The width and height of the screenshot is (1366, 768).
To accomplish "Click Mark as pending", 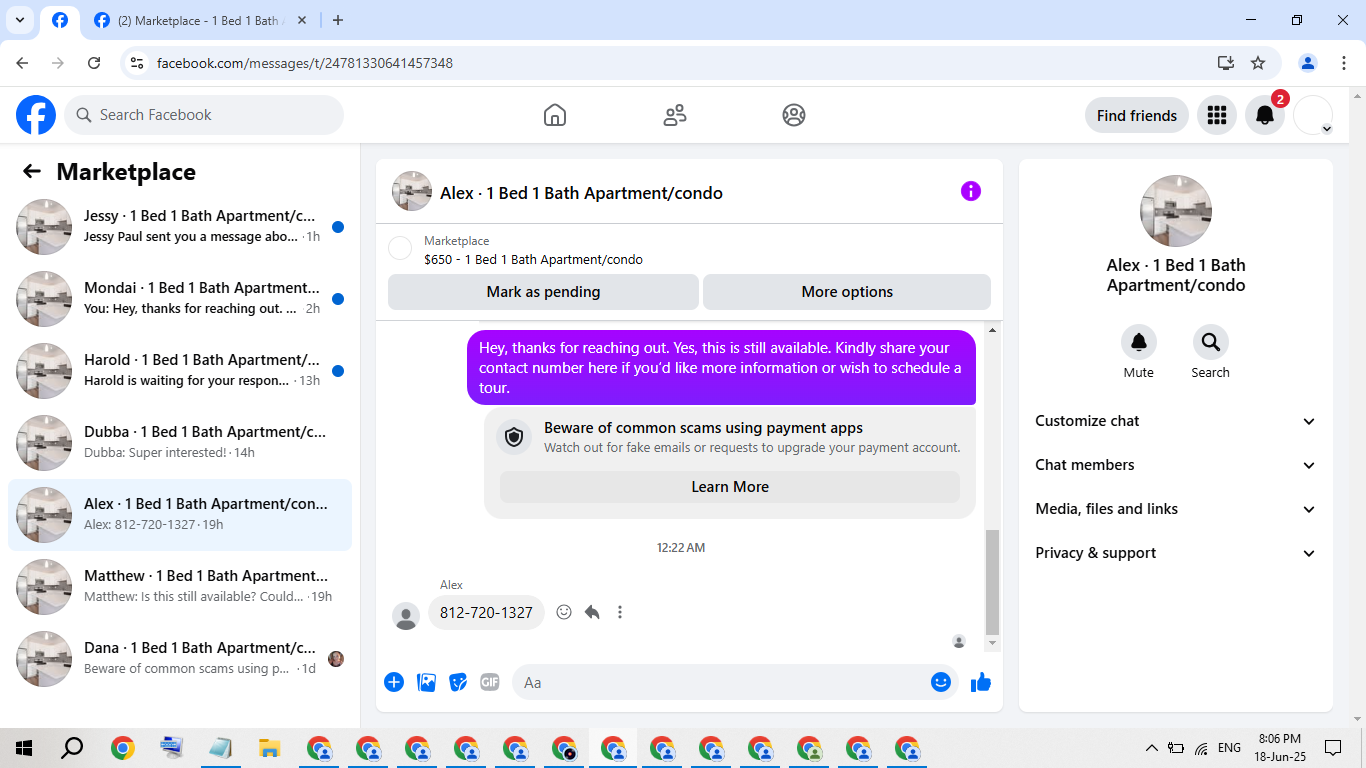I will 543,292.
